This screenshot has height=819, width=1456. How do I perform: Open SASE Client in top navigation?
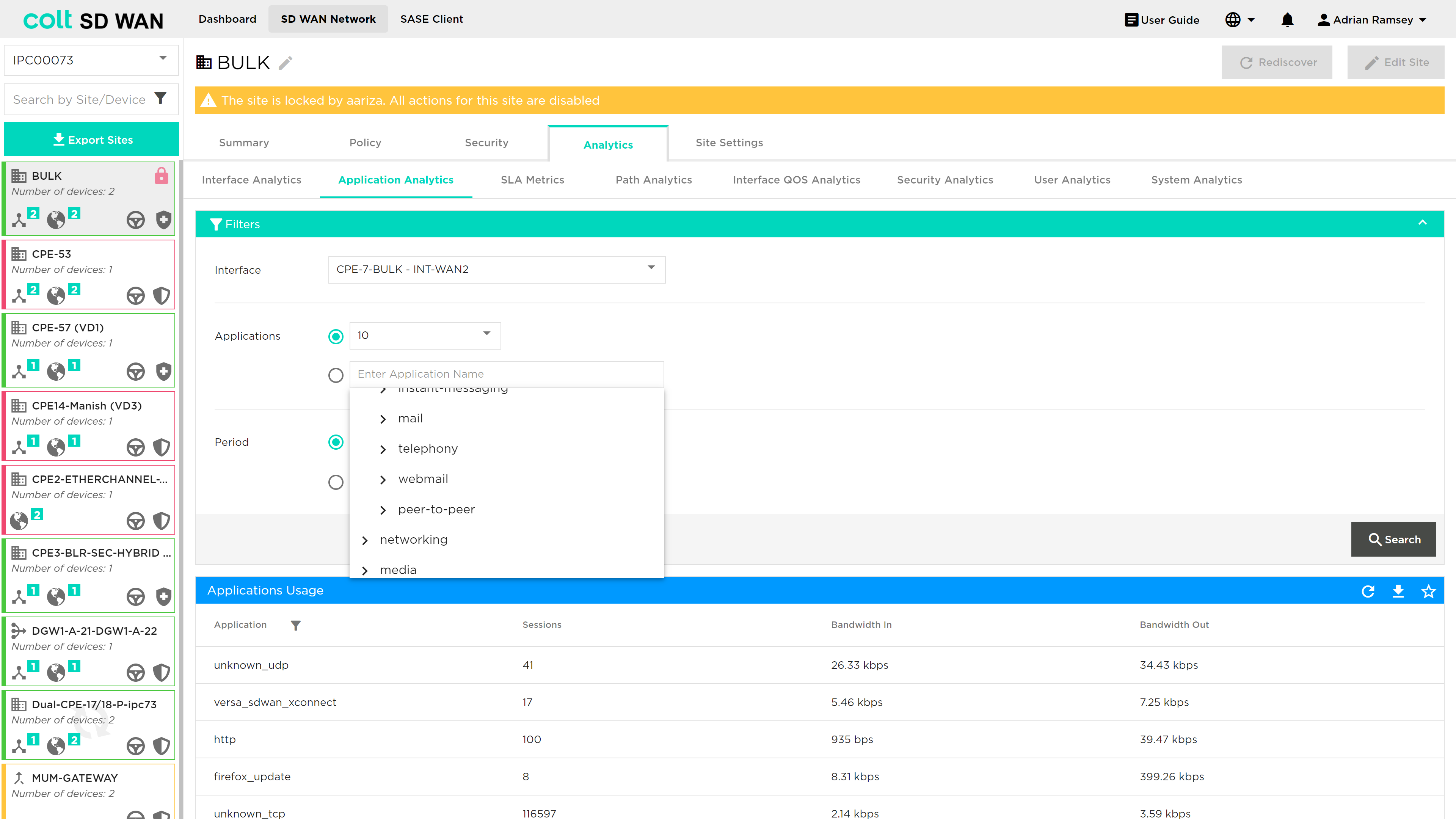[432, 19]
